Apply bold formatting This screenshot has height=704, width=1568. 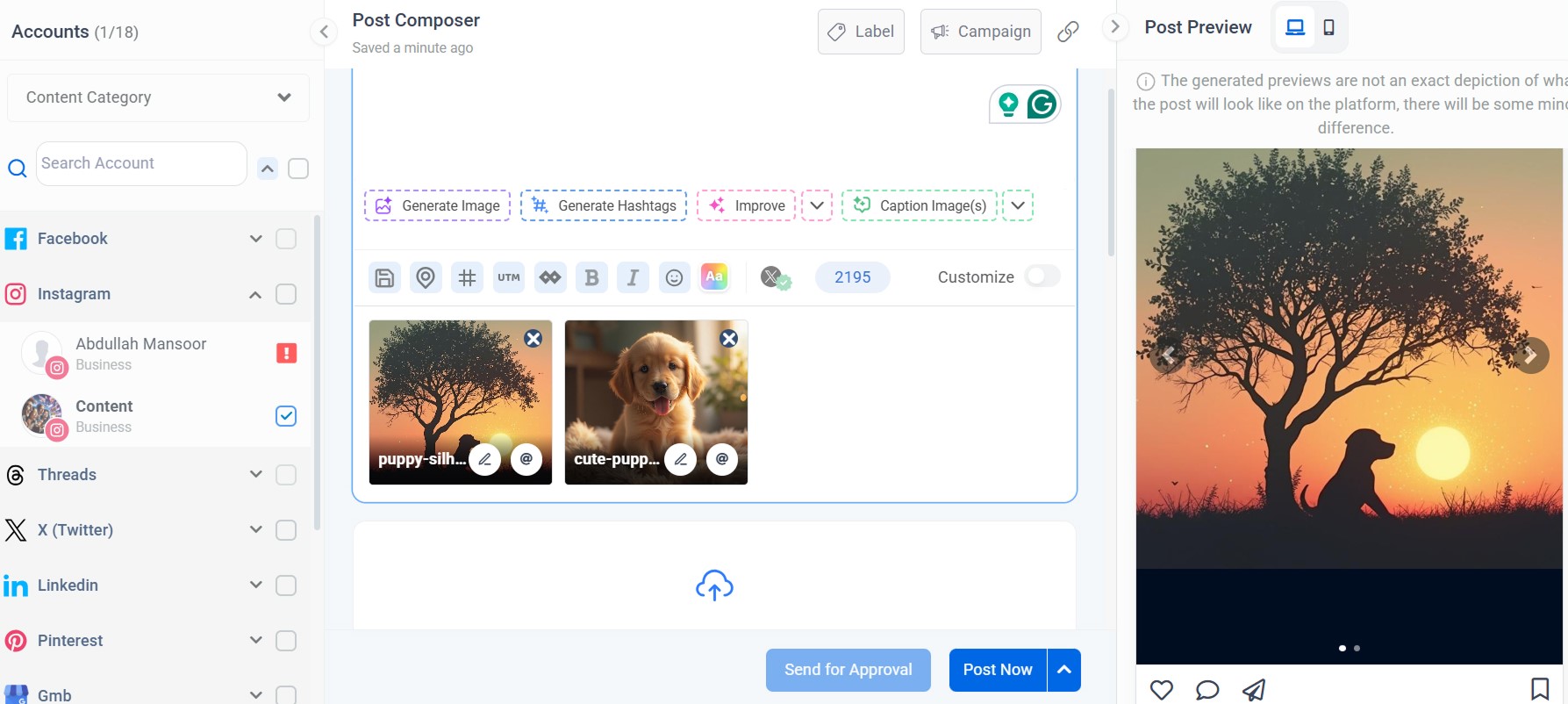[x=591, y=278]
